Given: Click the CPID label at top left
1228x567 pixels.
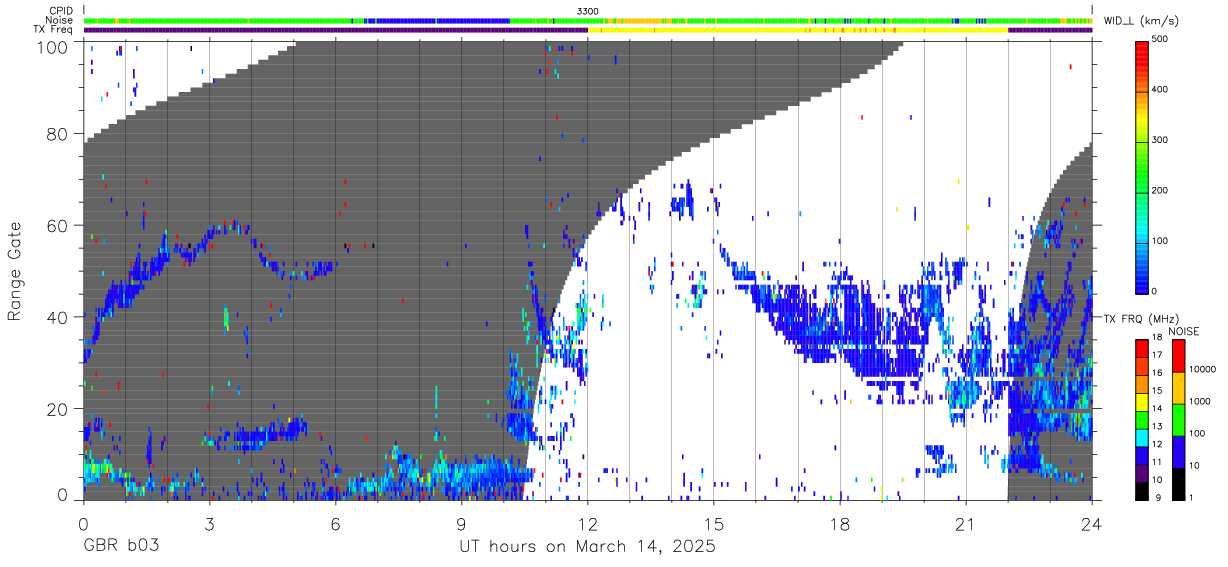Looking at the screenshot, I should (x=59, y=10).
